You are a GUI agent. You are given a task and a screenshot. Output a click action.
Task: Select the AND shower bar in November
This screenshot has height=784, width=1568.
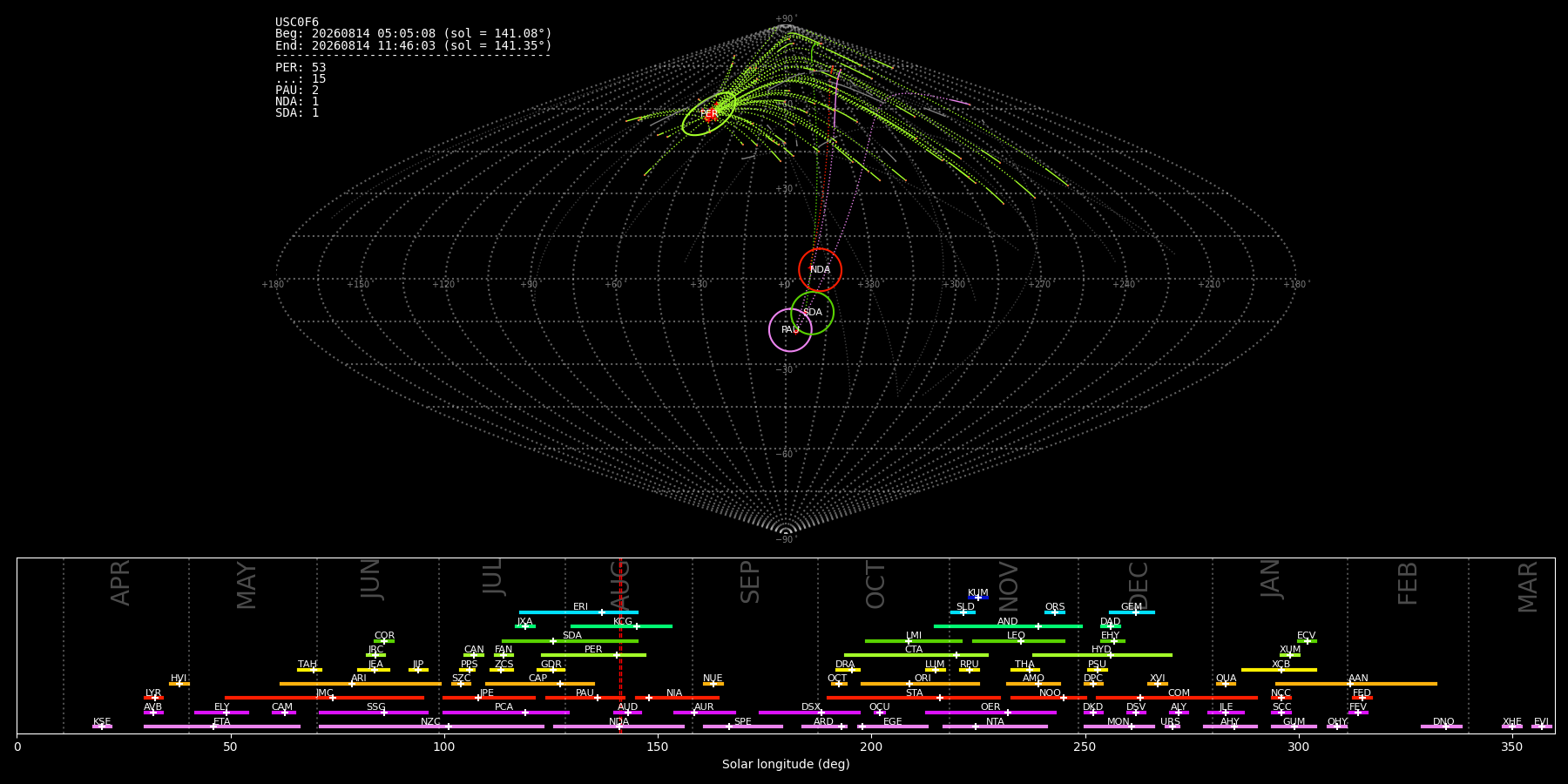tap(1008, 626)
